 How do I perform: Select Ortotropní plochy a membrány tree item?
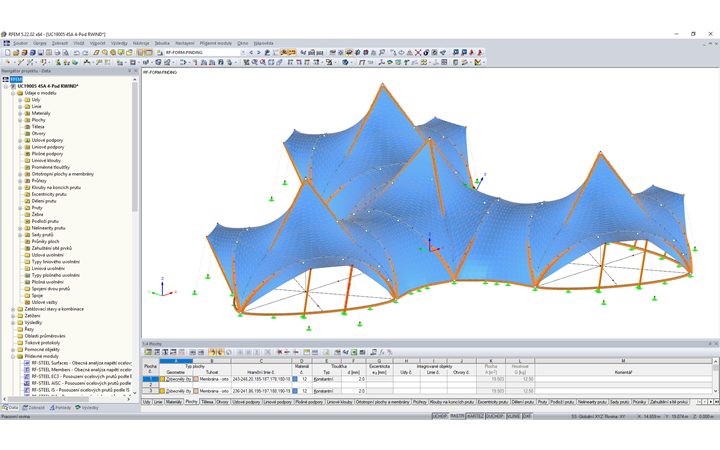point(62,174)
